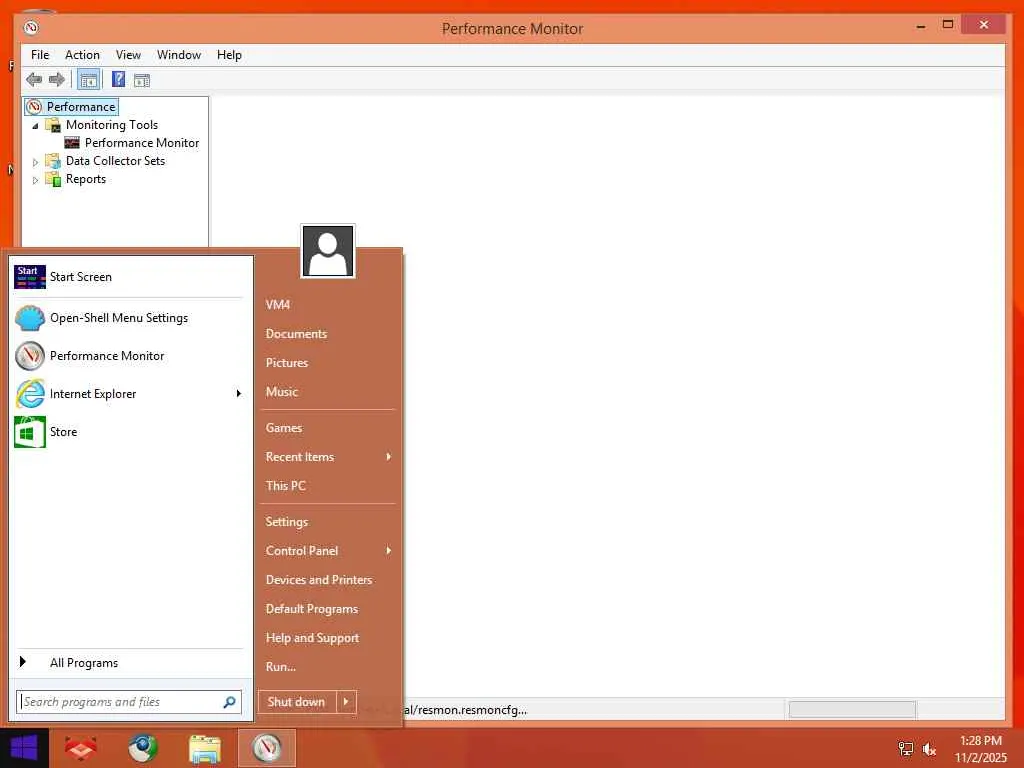Select Reports tree label
This screenshot has height=768, width=1024.
pyautogui.click(x=86, y=179)
